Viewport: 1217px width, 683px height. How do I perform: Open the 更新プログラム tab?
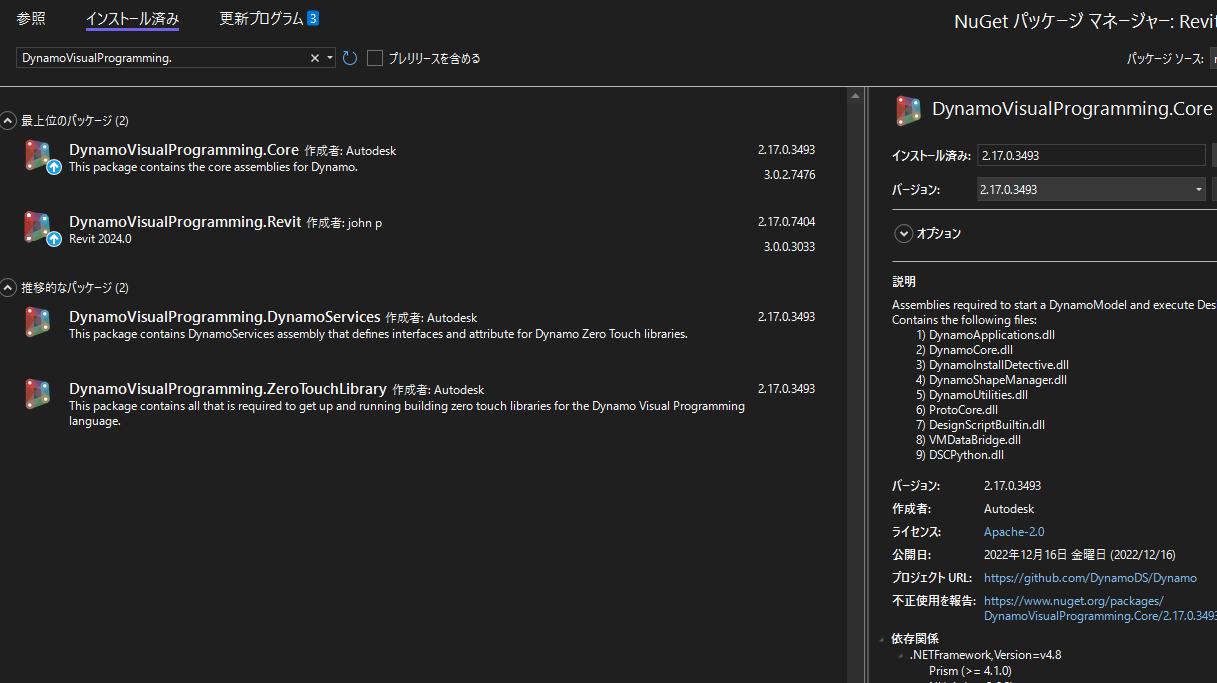point(261,18)
